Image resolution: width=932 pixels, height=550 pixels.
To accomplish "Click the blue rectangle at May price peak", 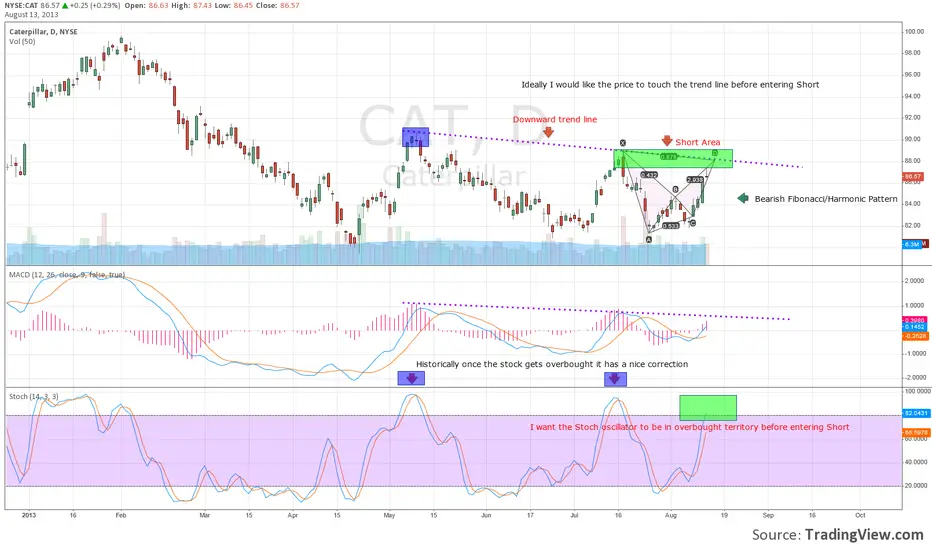I will pos(415,137).
